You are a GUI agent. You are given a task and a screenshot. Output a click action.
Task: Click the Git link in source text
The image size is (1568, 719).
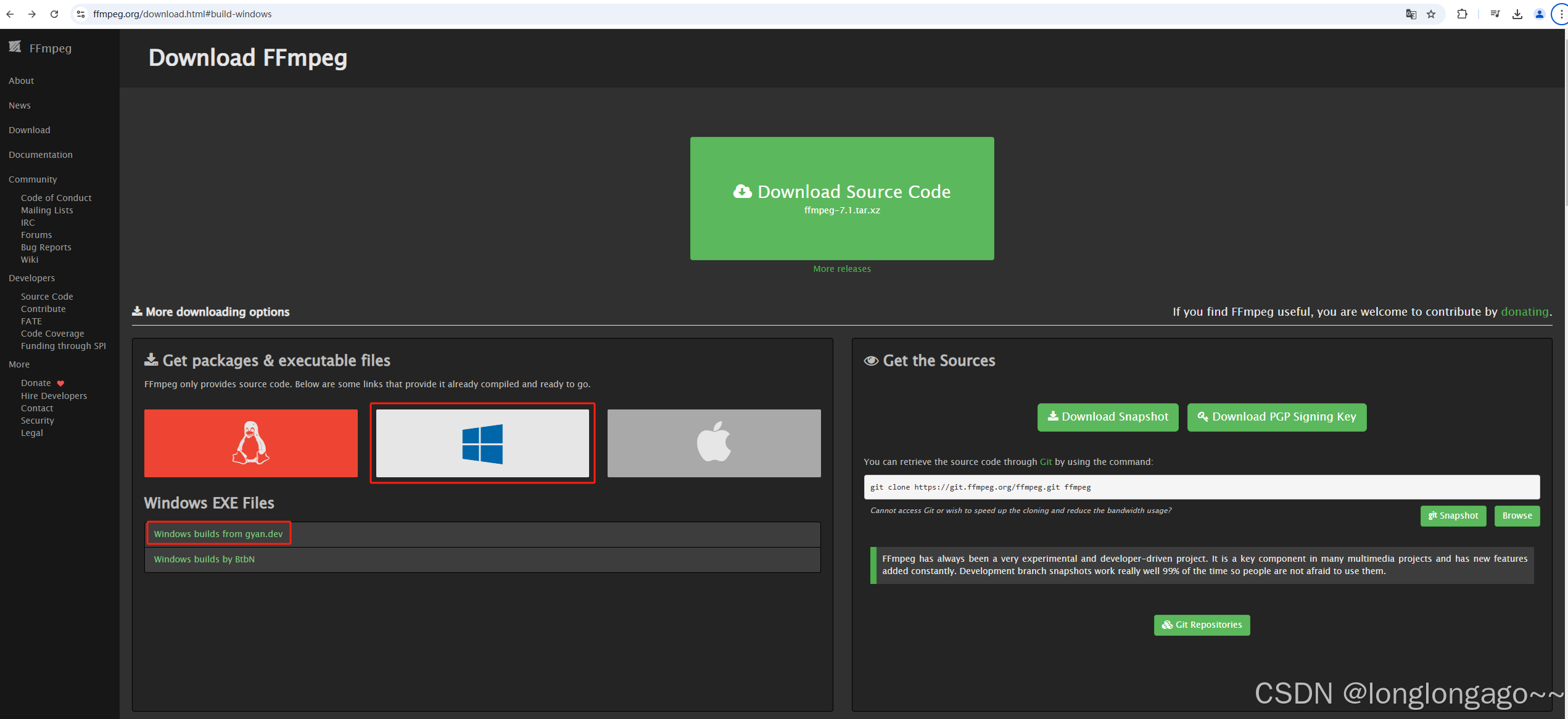pyautogui.click(x=1046, y=461)
